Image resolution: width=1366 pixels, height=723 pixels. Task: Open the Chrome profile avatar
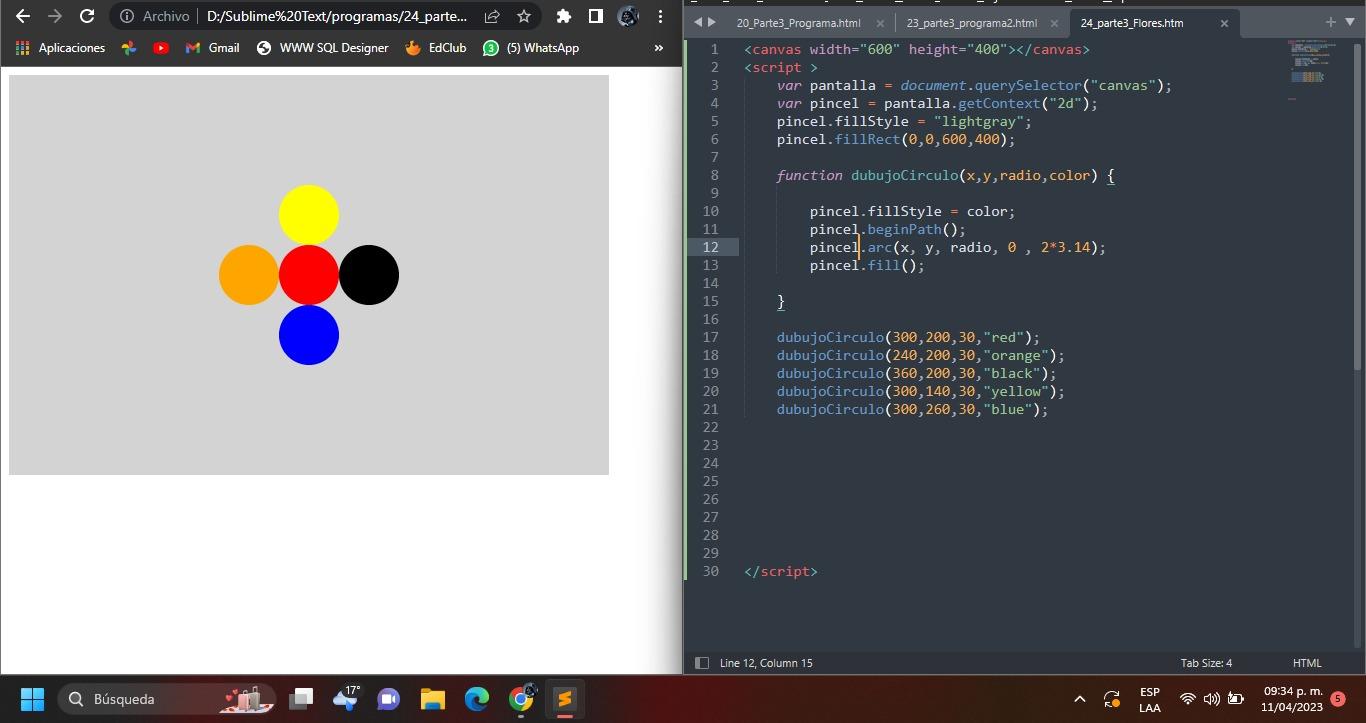pyautogui.click(x=628, y=16)
